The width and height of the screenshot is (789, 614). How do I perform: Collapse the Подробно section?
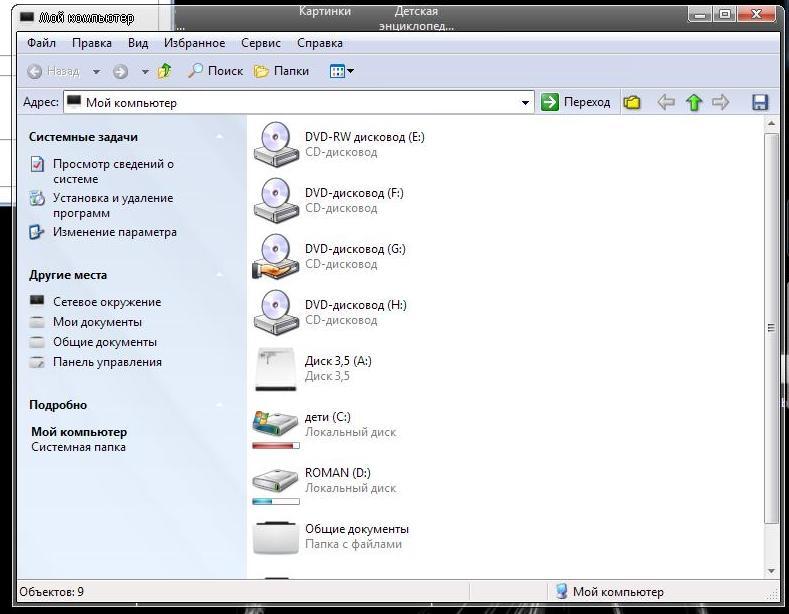coord(219,405)
